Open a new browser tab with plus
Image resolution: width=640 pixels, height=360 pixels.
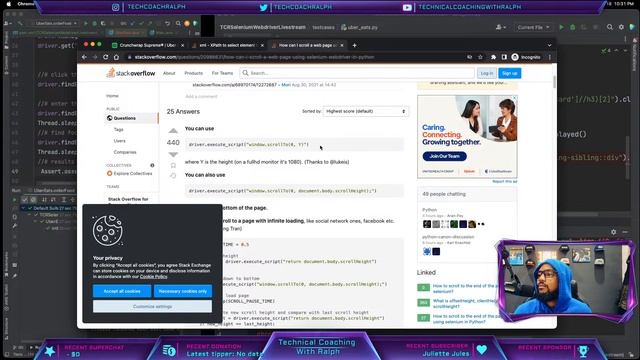(354, 45)
